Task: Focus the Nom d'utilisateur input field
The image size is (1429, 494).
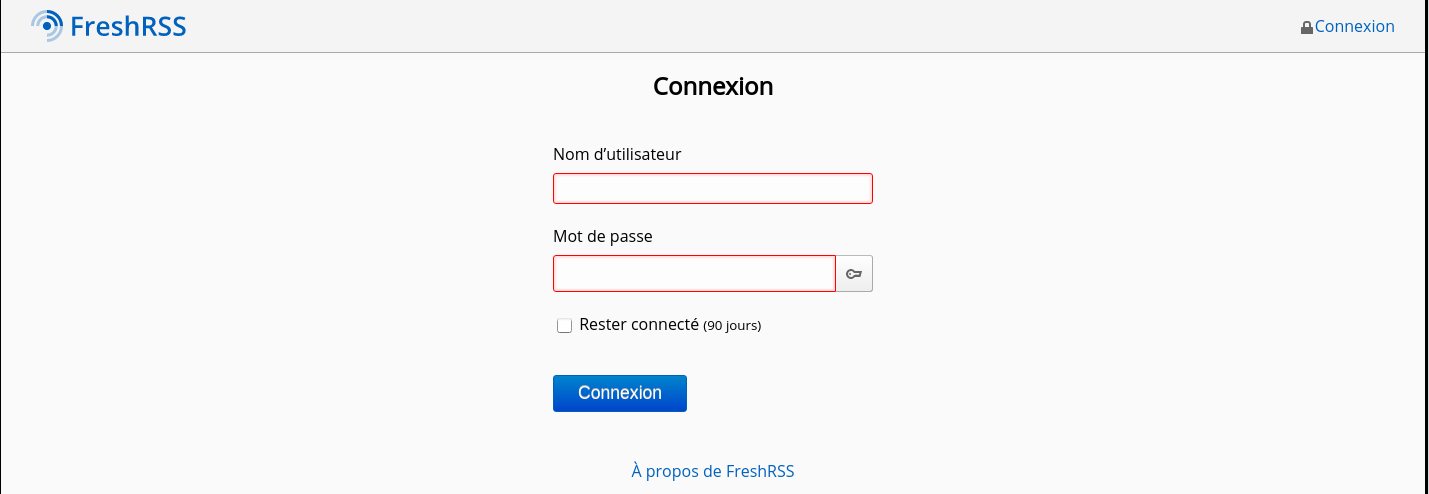Action: pyautogui.click(x=713, y=188)
